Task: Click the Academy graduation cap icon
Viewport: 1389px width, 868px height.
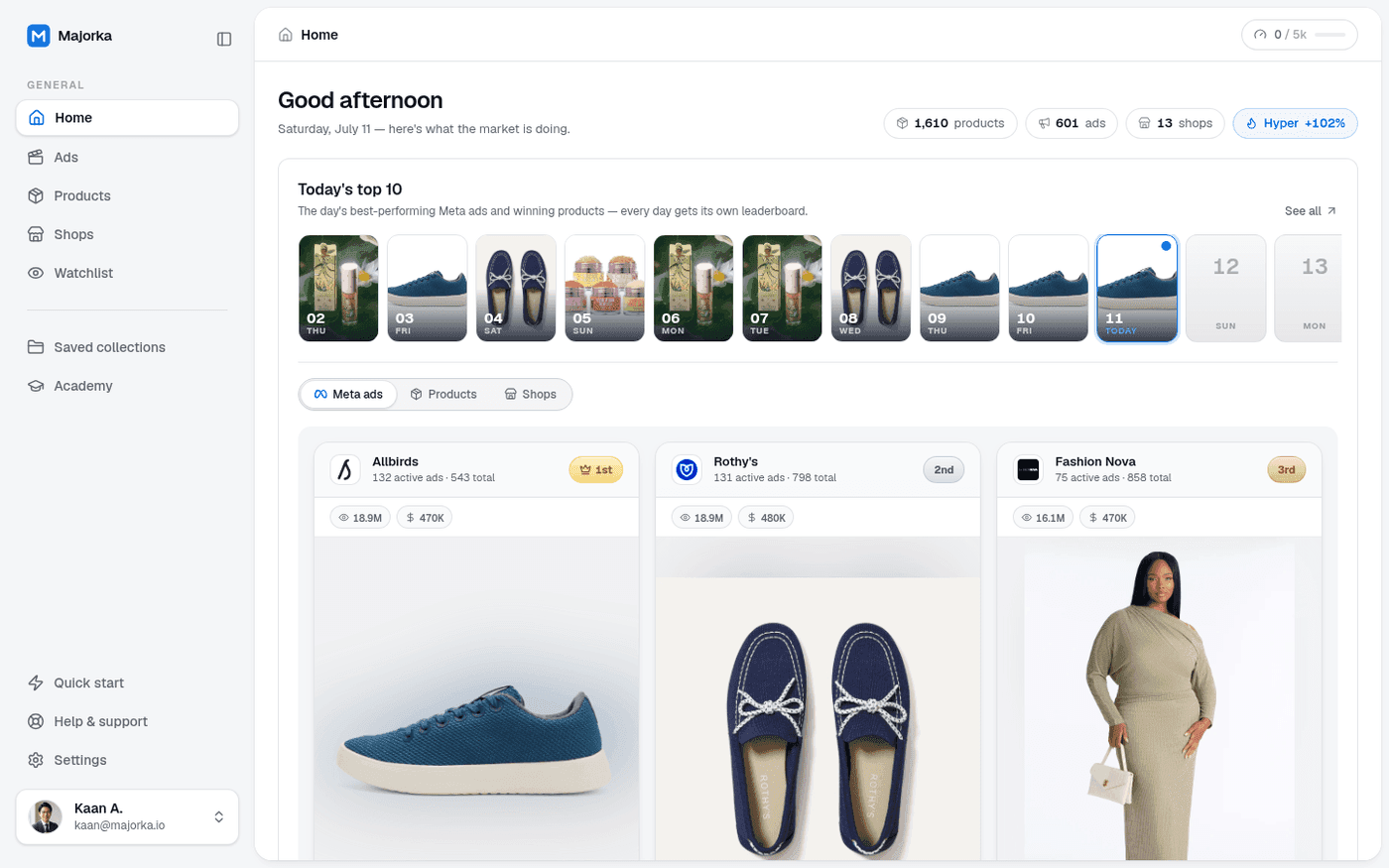Action: tap(36, 386)
